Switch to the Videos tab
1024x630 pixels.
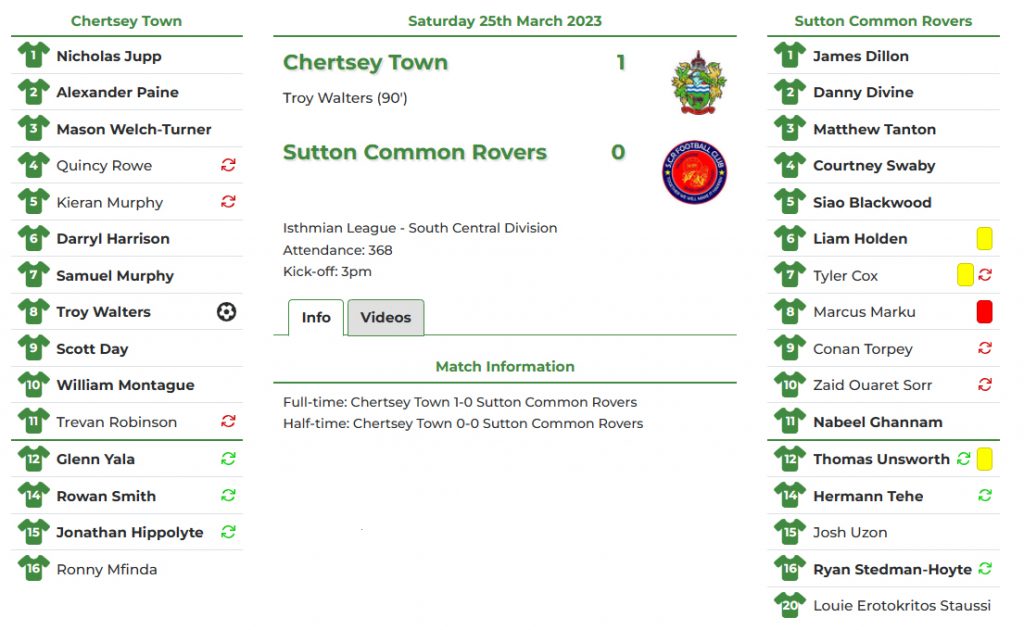[386, 318]
